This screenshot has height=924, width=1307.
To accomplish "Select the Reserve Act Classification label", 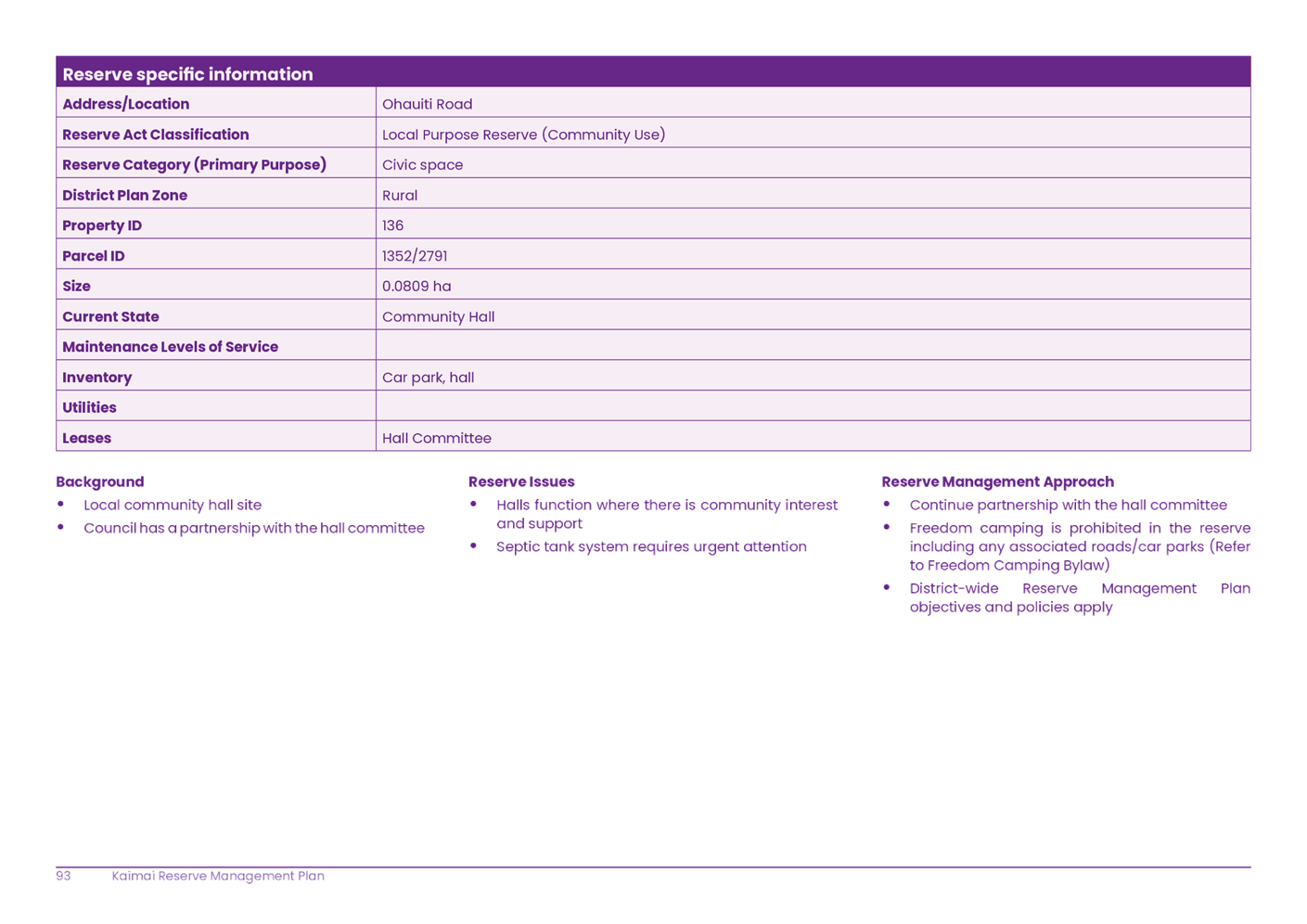I will click(x=156, y=135).
